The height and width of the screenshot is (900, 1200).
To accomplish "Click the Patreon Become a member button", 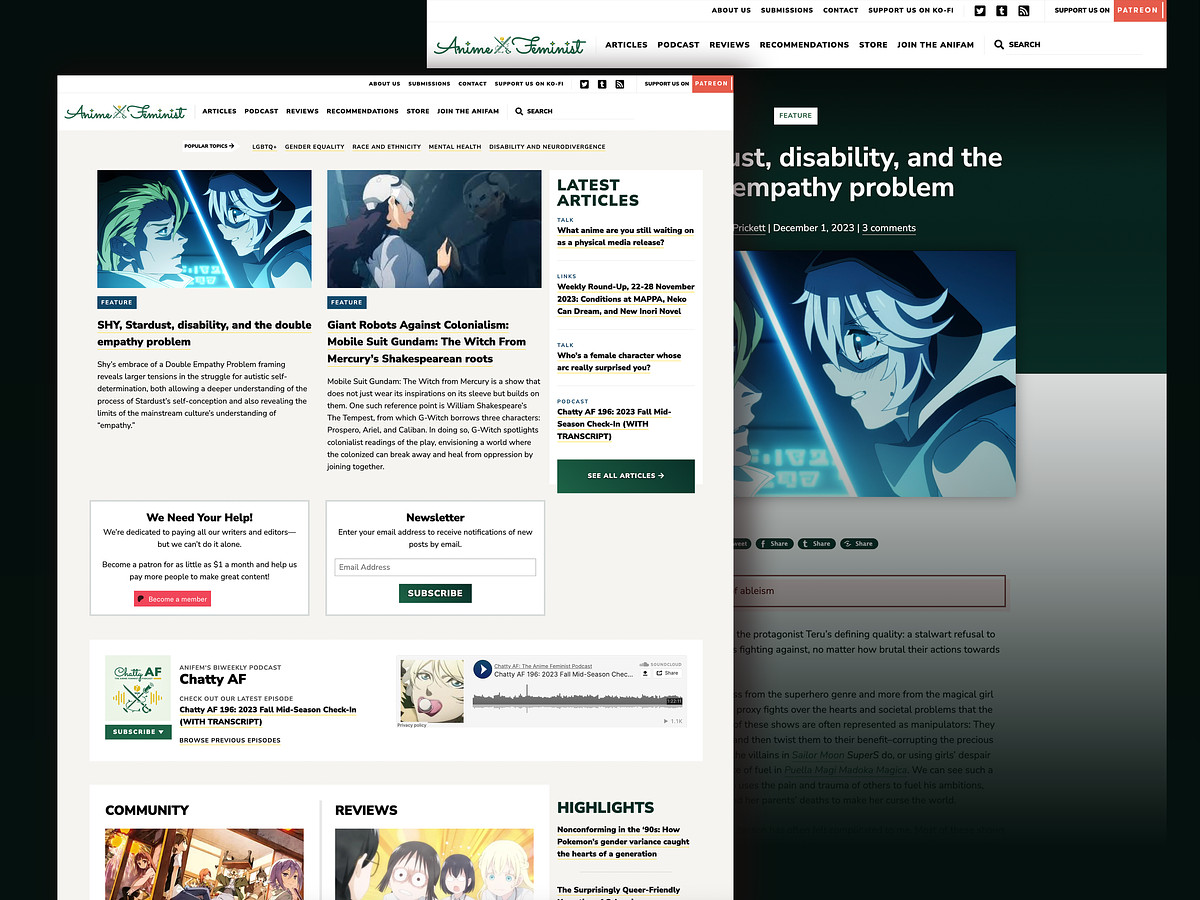I will tap(173, 599).
